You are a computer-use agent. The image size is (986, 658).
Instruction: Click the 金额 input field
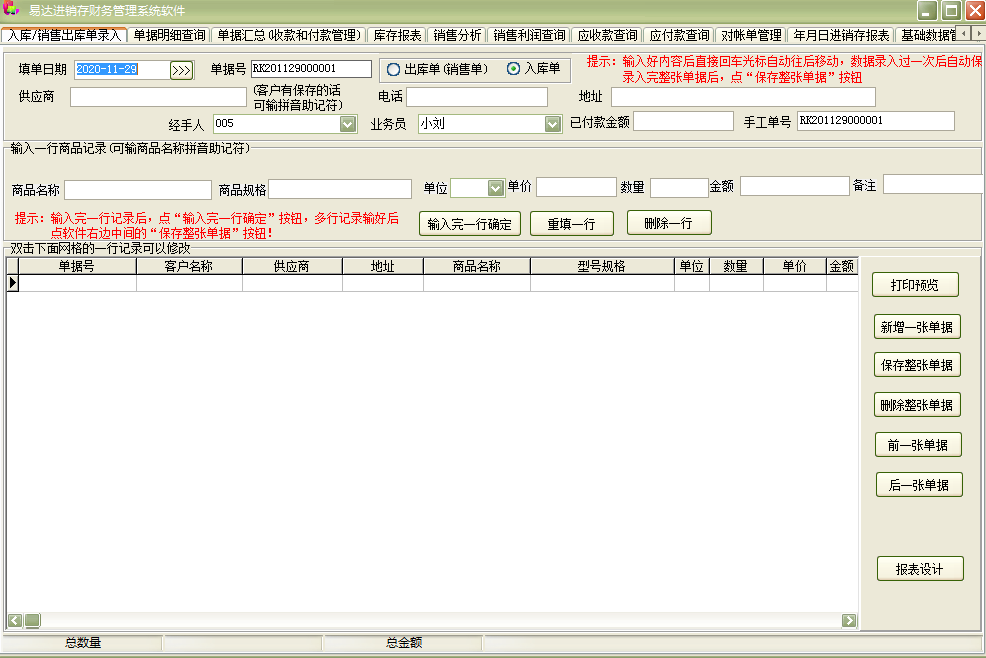(795, 186)
